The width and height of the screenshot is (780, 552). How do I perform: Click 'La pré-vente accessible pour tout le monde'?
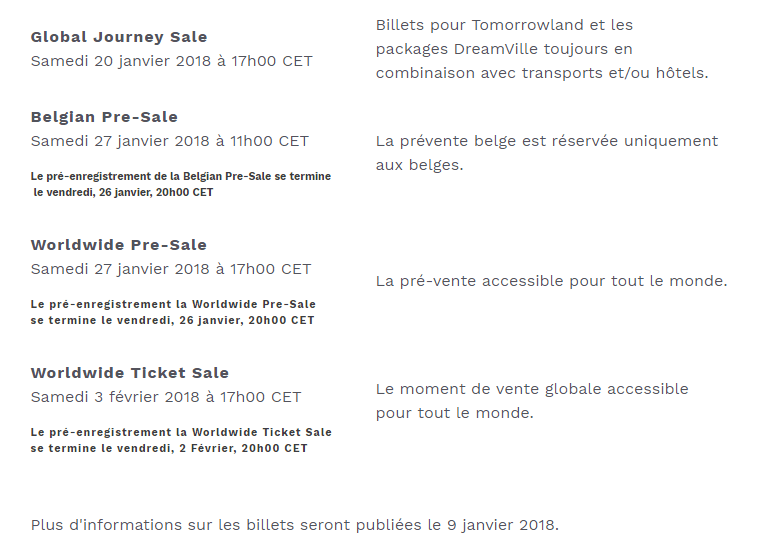pos(552,281)
